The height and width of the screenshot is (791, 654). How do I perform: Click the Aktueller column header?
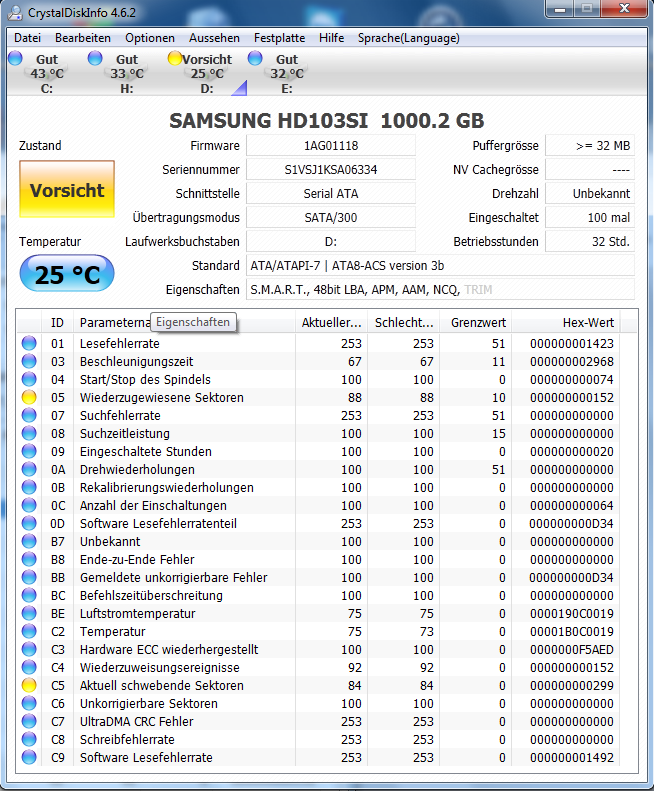(332, 323)
